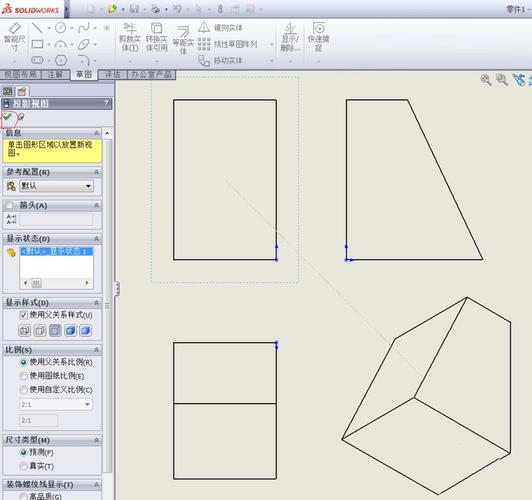Toggle the use parent style checkbox
Viewport: 532px width, 500px height.
click(23, 315)
